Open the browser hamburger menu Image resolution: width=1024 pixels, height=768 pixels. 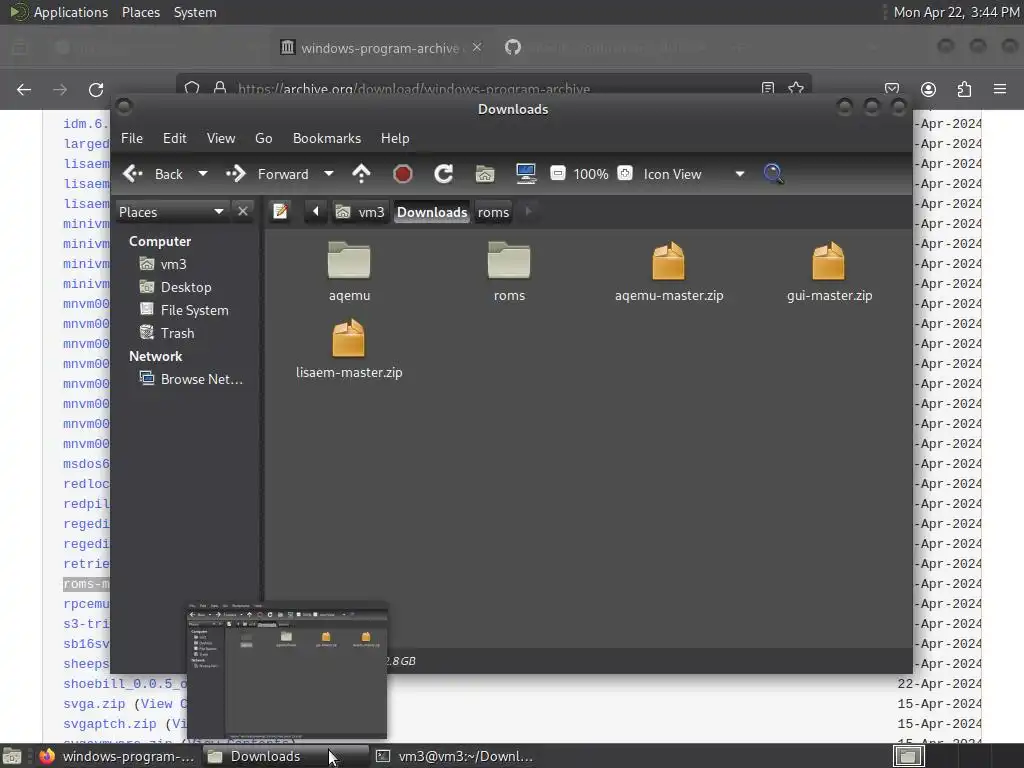(x=1000, y=89)
